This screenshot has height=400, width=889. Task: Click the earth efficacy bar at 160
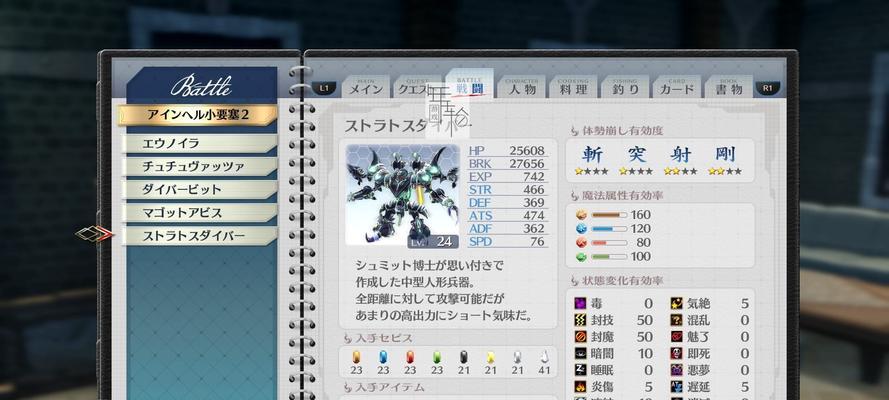[x=609, y=215]
